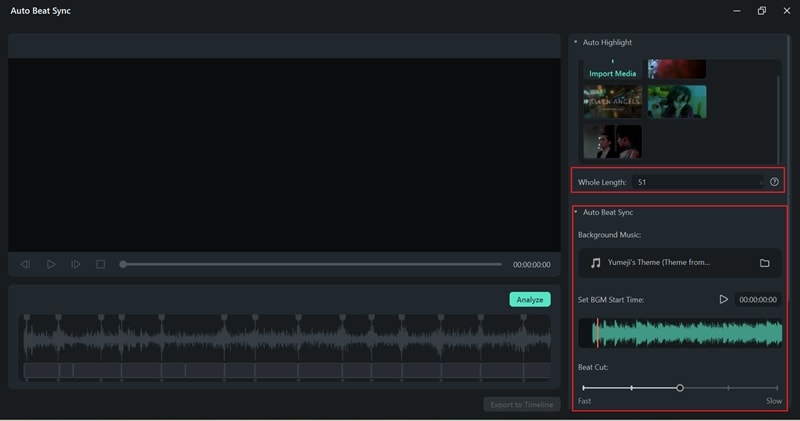Image resolution: width=800 pixels, height=421 pixels.
Task: Restore the Auto Beat Sync window size
Action: pos(762,11)
